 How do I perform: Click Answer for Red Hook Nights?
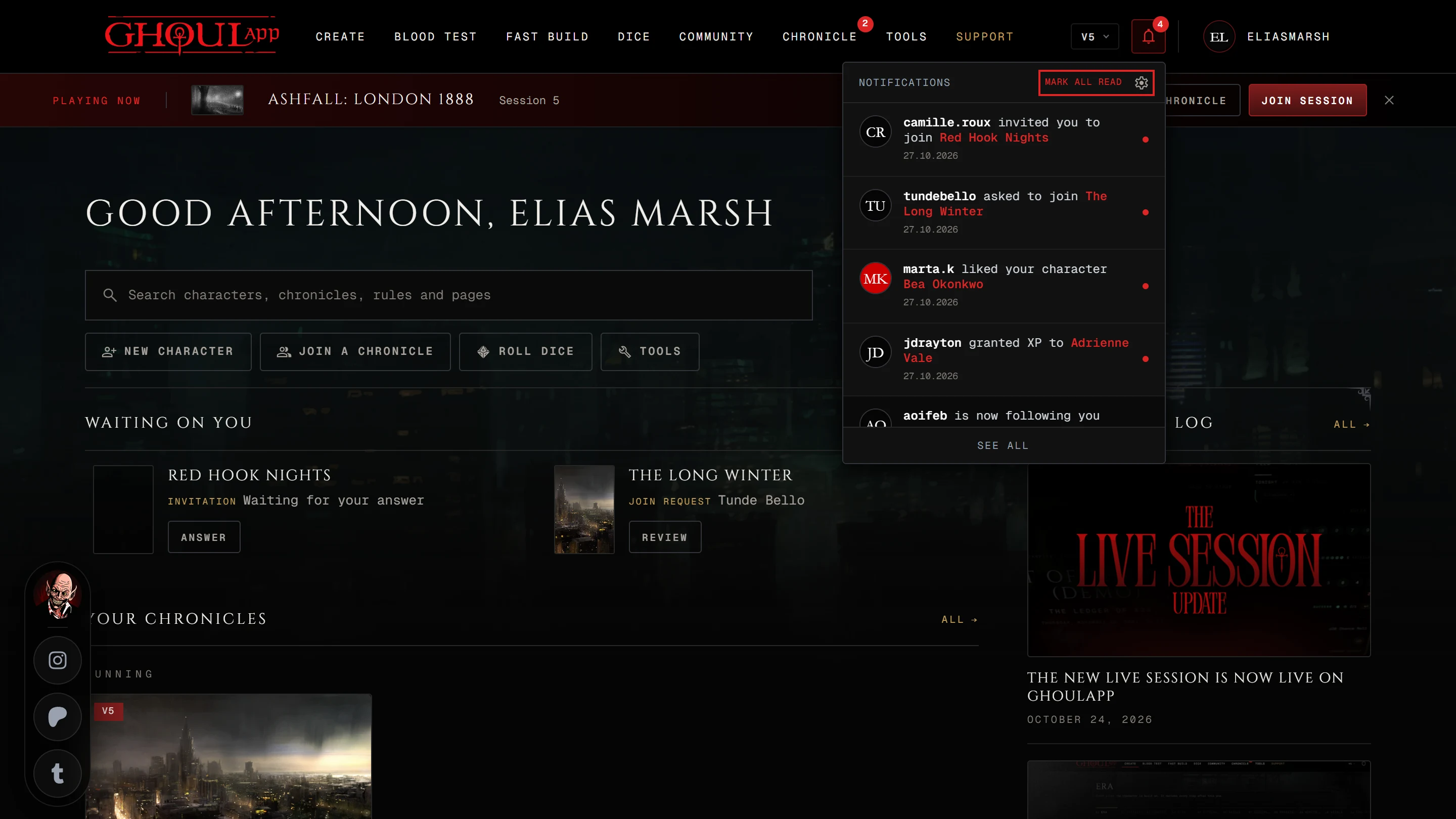(204, 537)
